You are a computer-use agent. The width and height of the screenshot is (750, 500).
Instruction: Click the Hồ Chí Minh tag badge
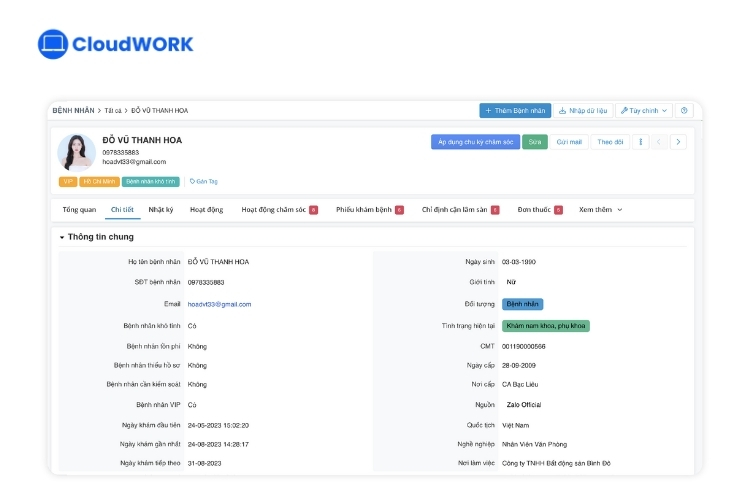click(99, 182)
